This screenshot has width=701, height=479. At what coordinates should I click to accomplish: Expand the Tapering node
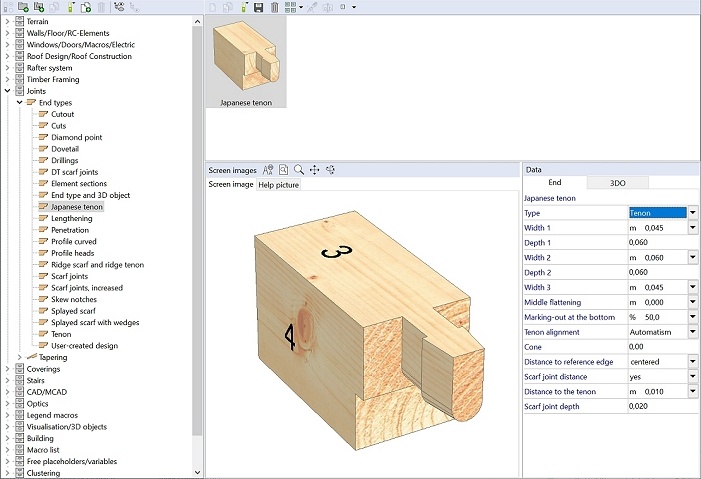(19, 357)
